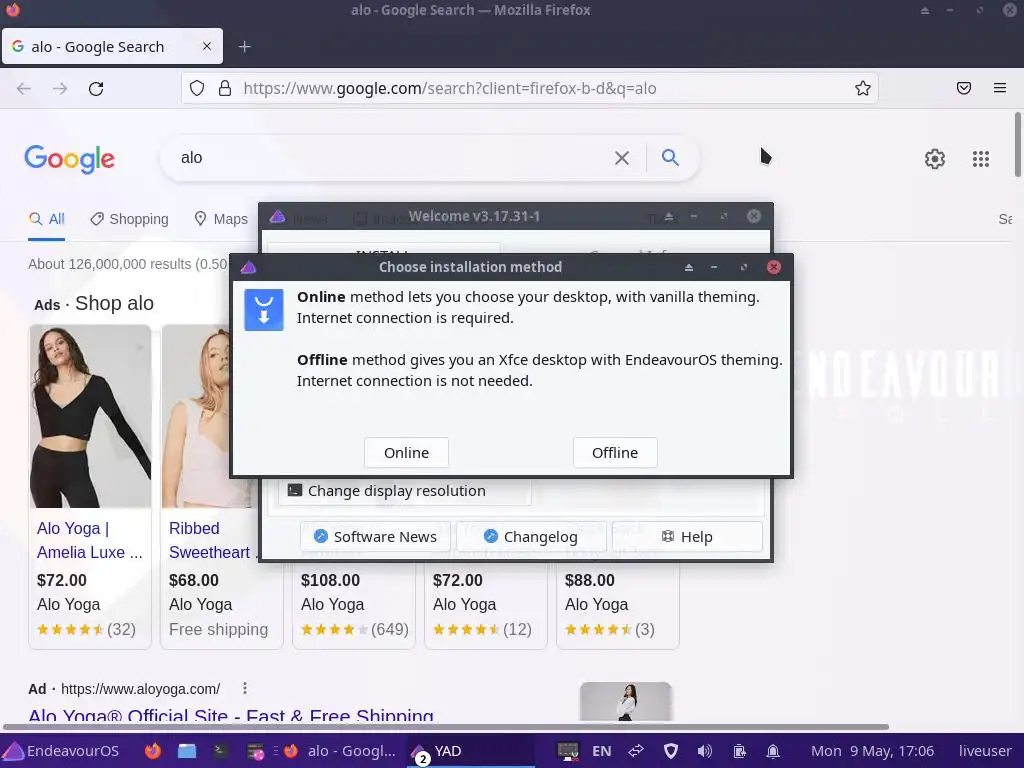Switch to the Maps results tab

221,219
